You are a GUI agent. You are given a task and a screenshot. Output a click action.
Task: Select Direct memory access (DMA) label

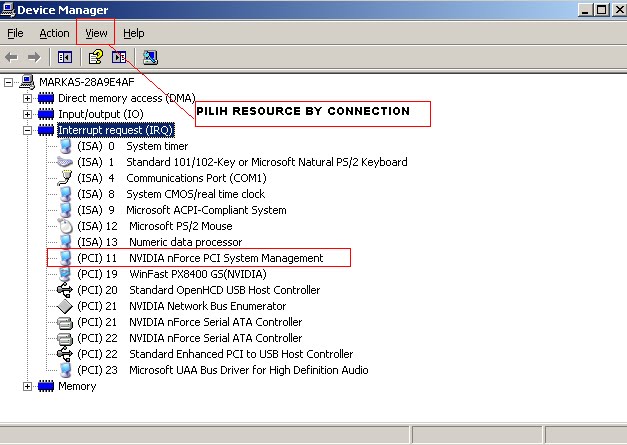[127, 98]
